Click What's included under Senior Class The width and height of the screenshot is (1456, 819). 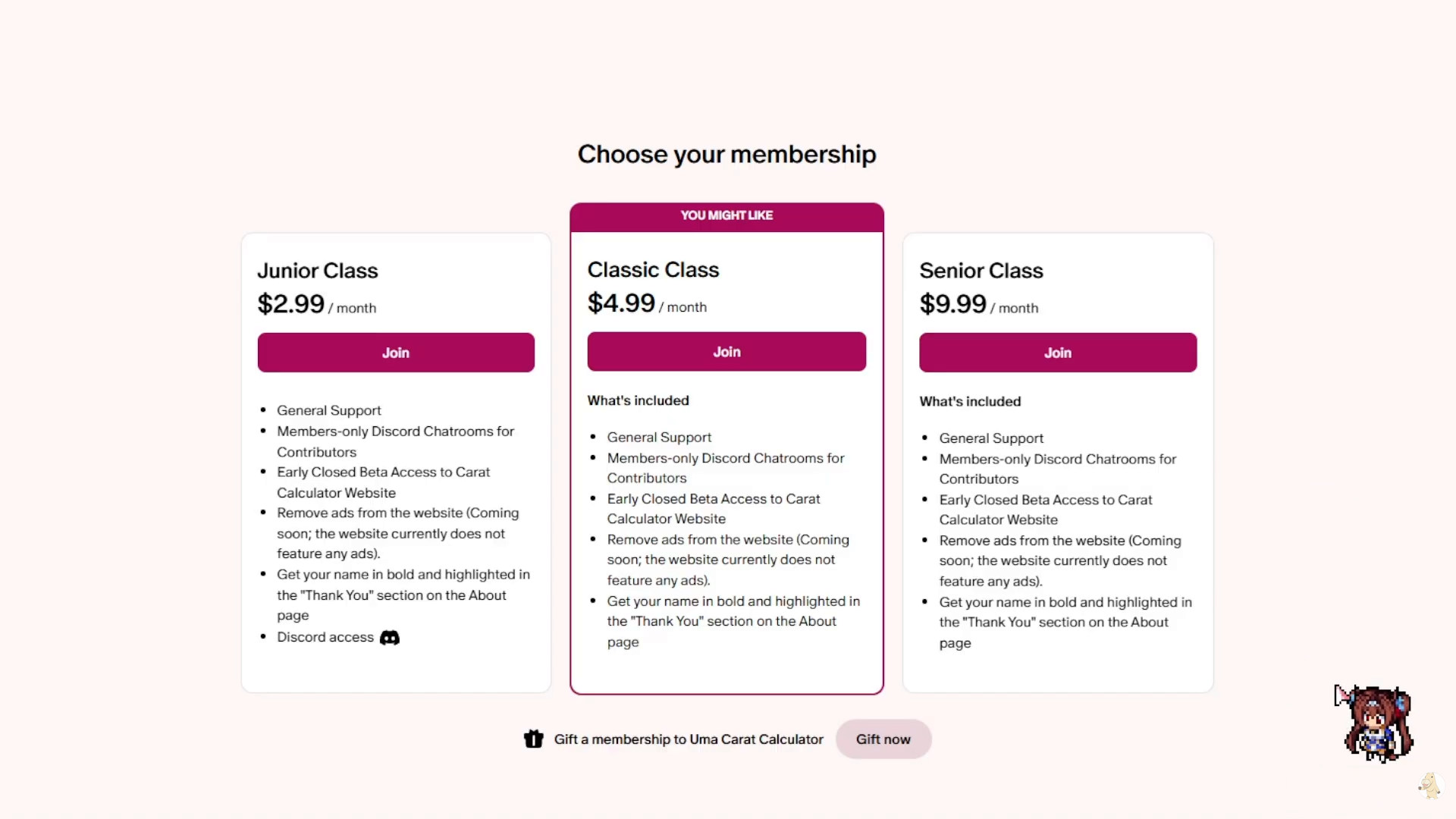[x=971, y=401]
